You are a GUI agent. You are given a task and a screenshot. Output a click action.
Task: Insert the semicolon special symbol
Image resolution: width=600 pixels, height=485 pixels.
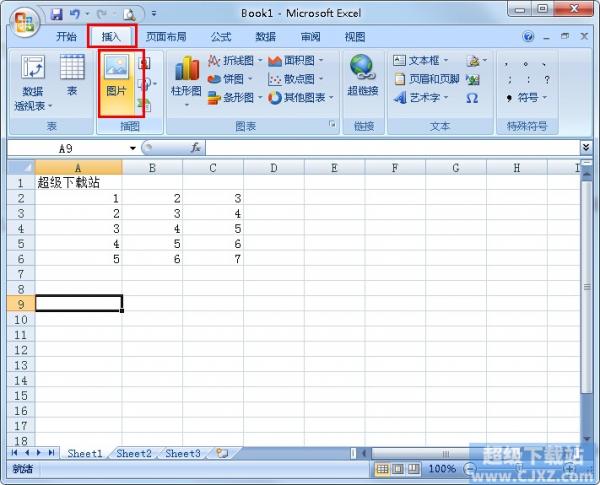[509, 80]
